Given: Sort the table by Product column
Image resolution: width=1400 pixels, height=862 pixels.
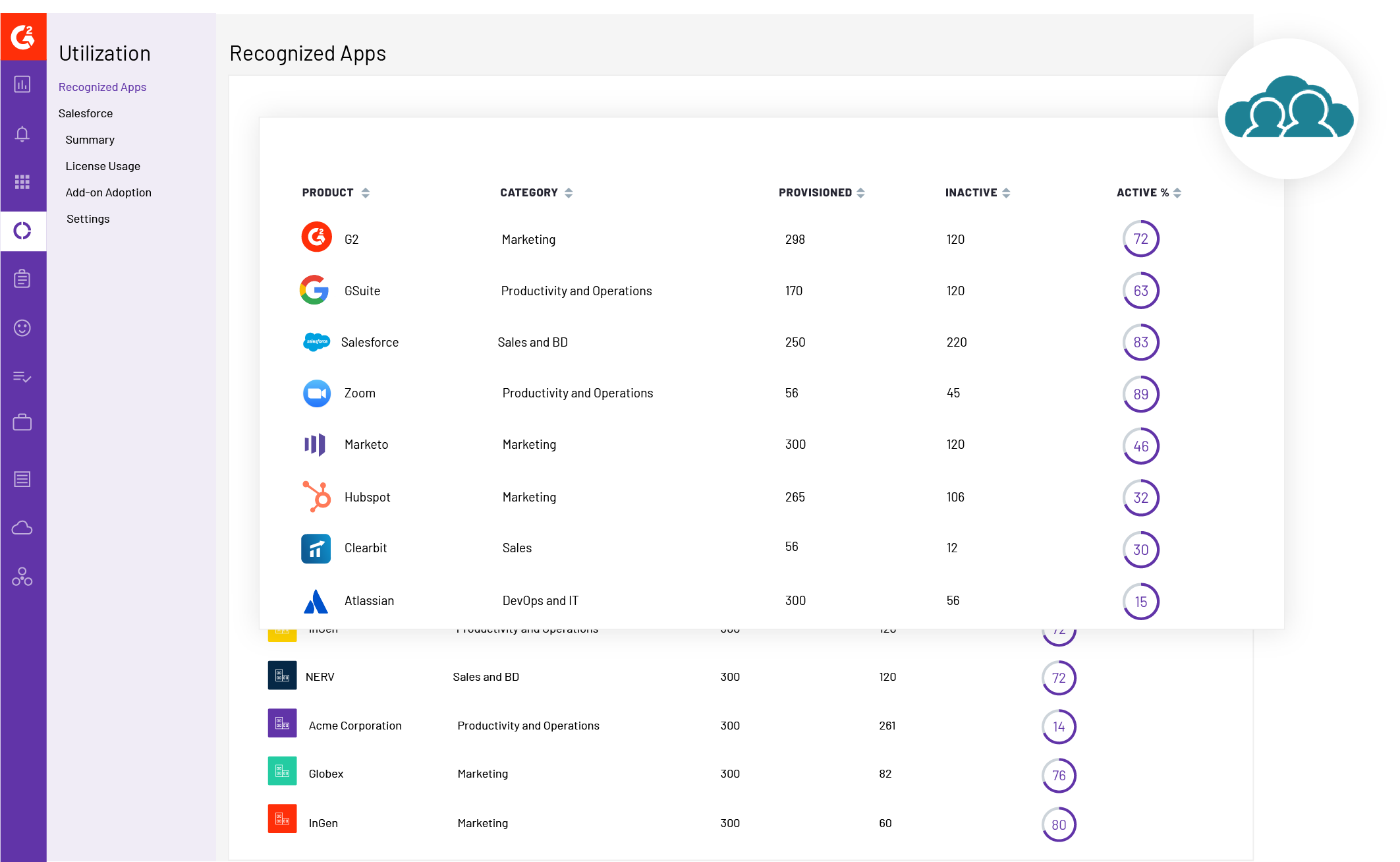Looking at the screenshot, I should tap(366, 192).
